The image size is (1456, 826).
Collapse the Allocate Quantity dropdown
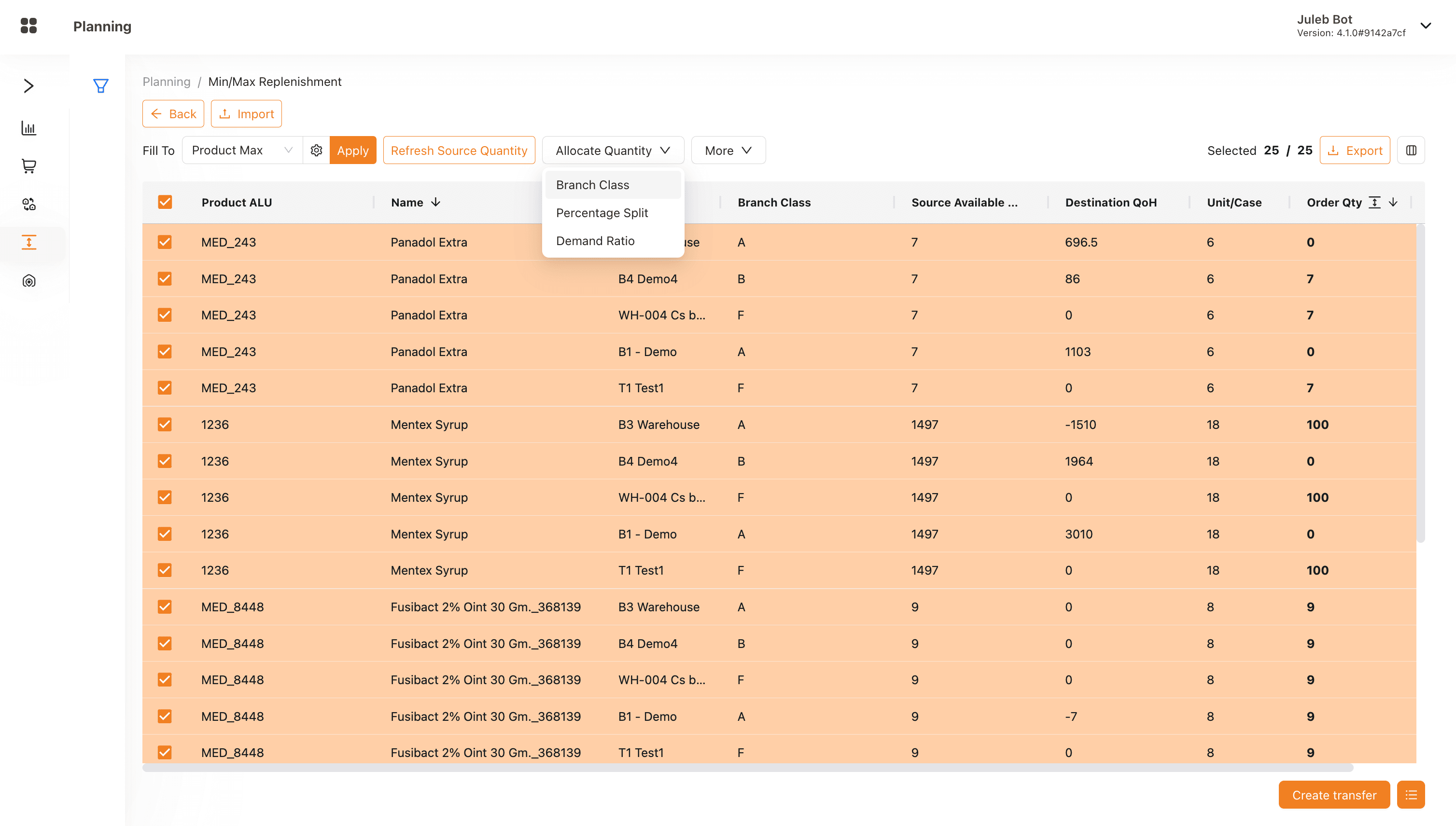[x=613, y=151]
